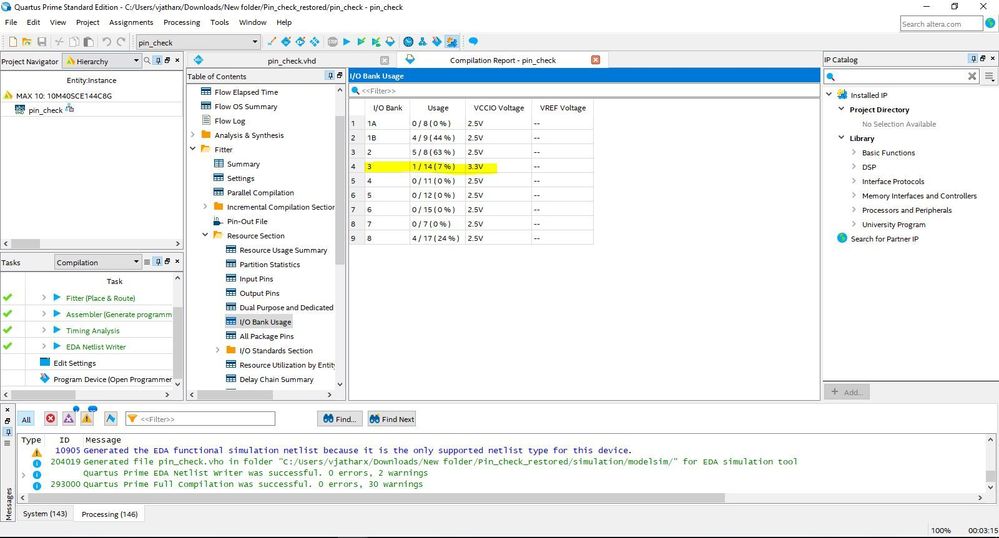Click the messages filter input field

click(205, 419)
